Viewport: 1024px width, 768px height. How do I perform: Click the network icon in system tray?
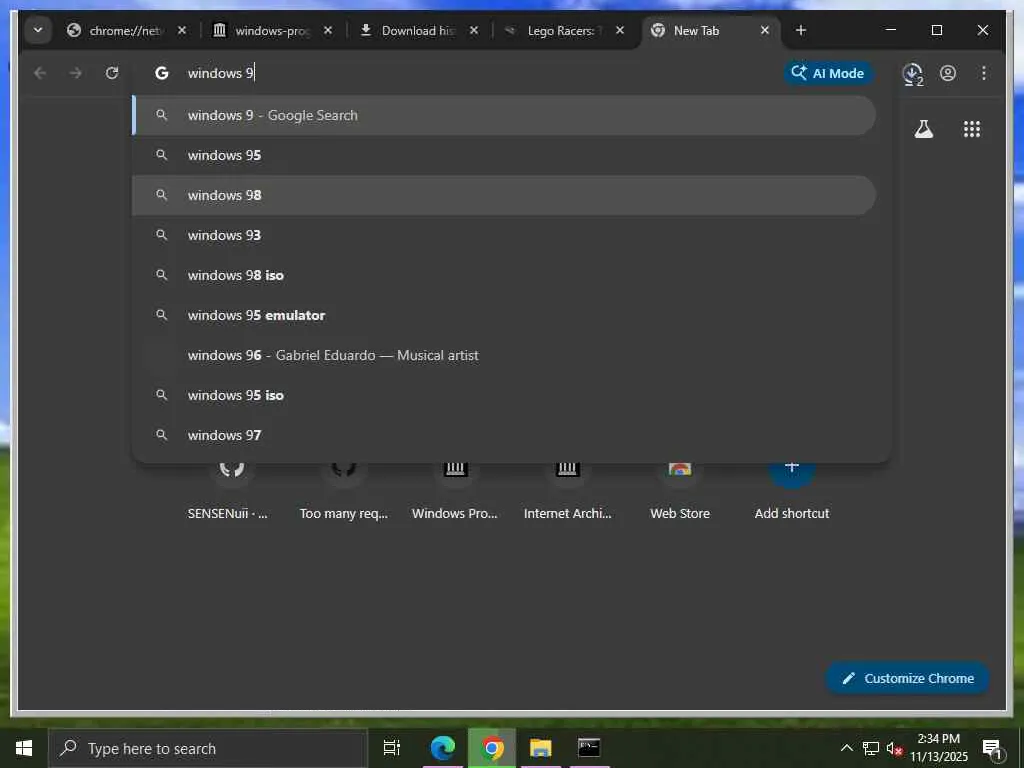tap(871, 748)
